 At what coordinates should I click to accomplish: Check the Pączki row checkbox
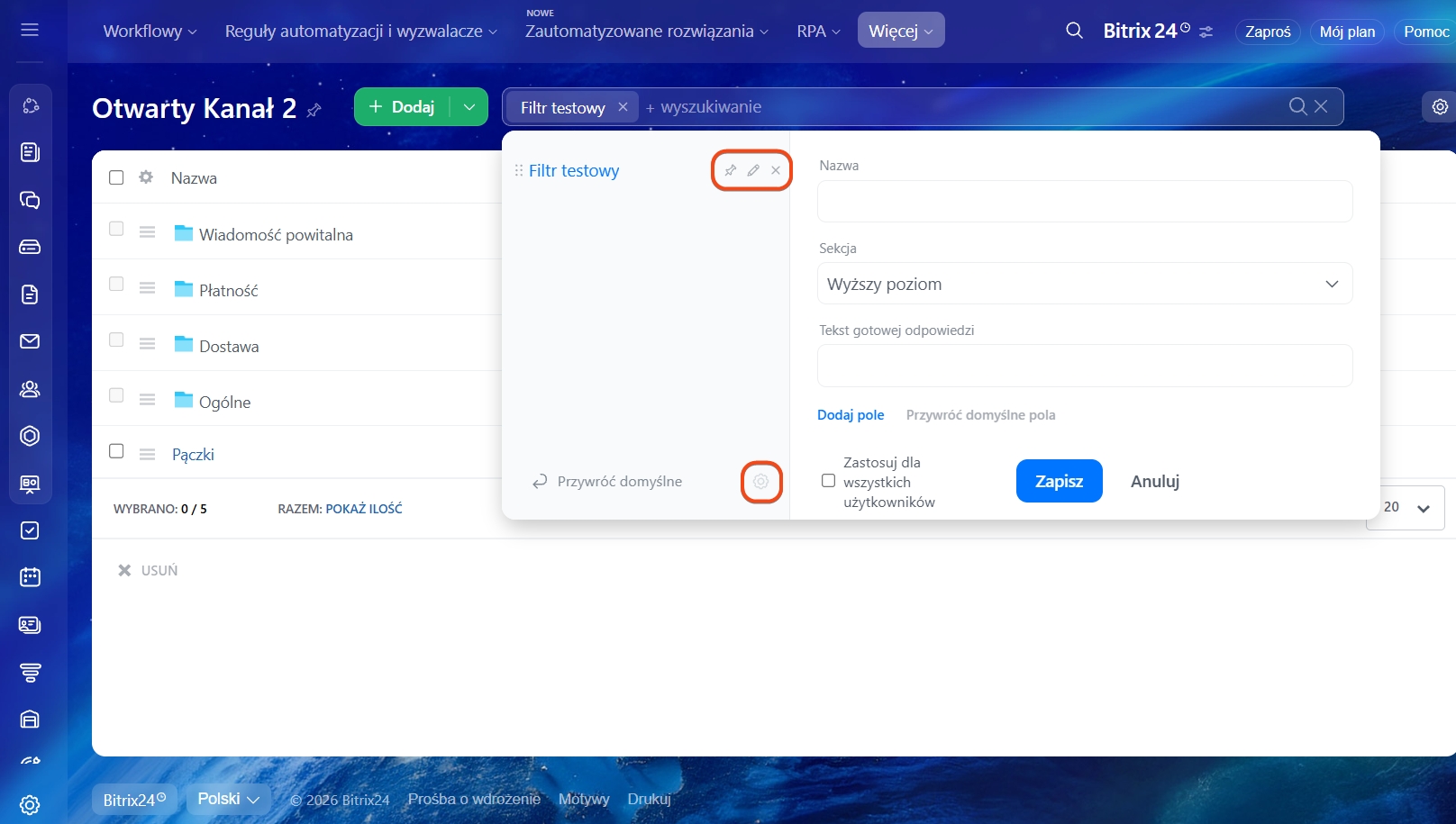click(x=116, y=451)
